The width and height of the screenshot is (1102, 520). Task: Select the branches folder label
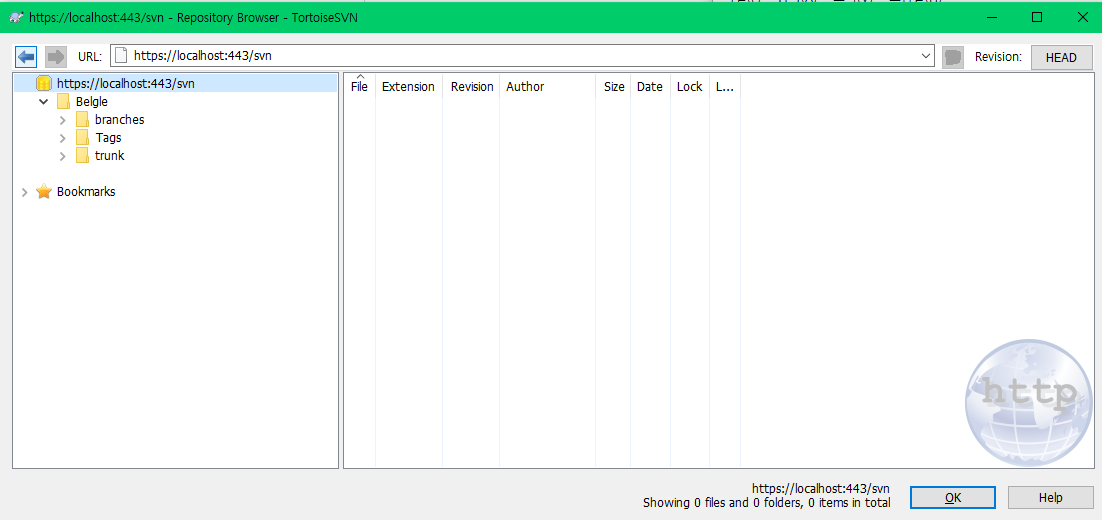click(119, 119)
